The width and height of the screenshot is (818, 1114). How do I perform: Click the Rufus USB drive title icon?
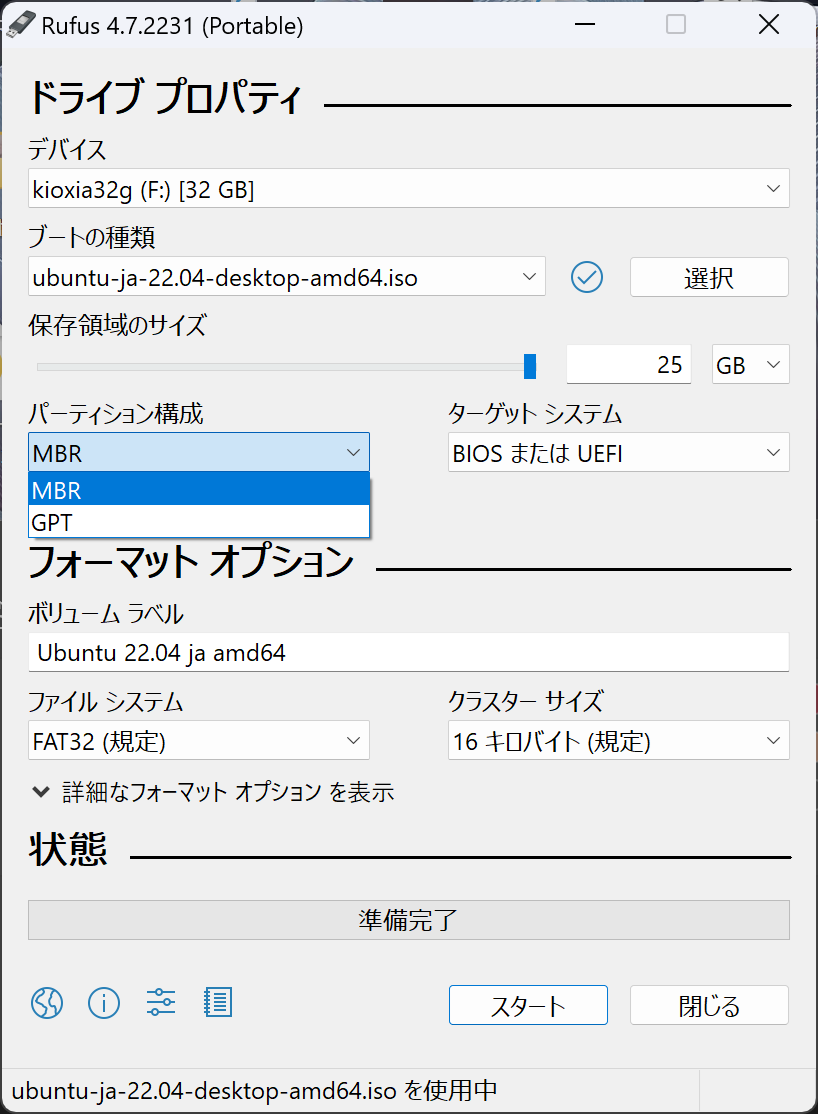point(20,26)
